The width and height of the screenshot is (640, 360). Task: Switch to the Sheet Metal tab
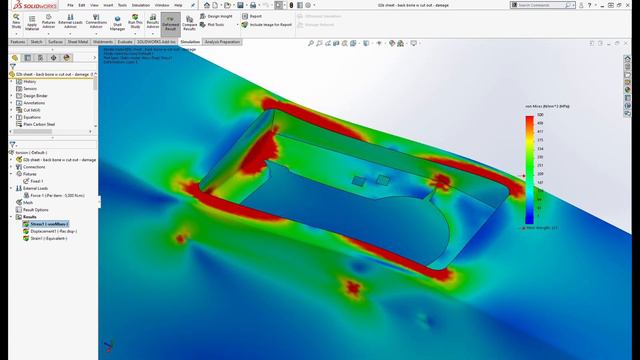[x=78, y=42]
